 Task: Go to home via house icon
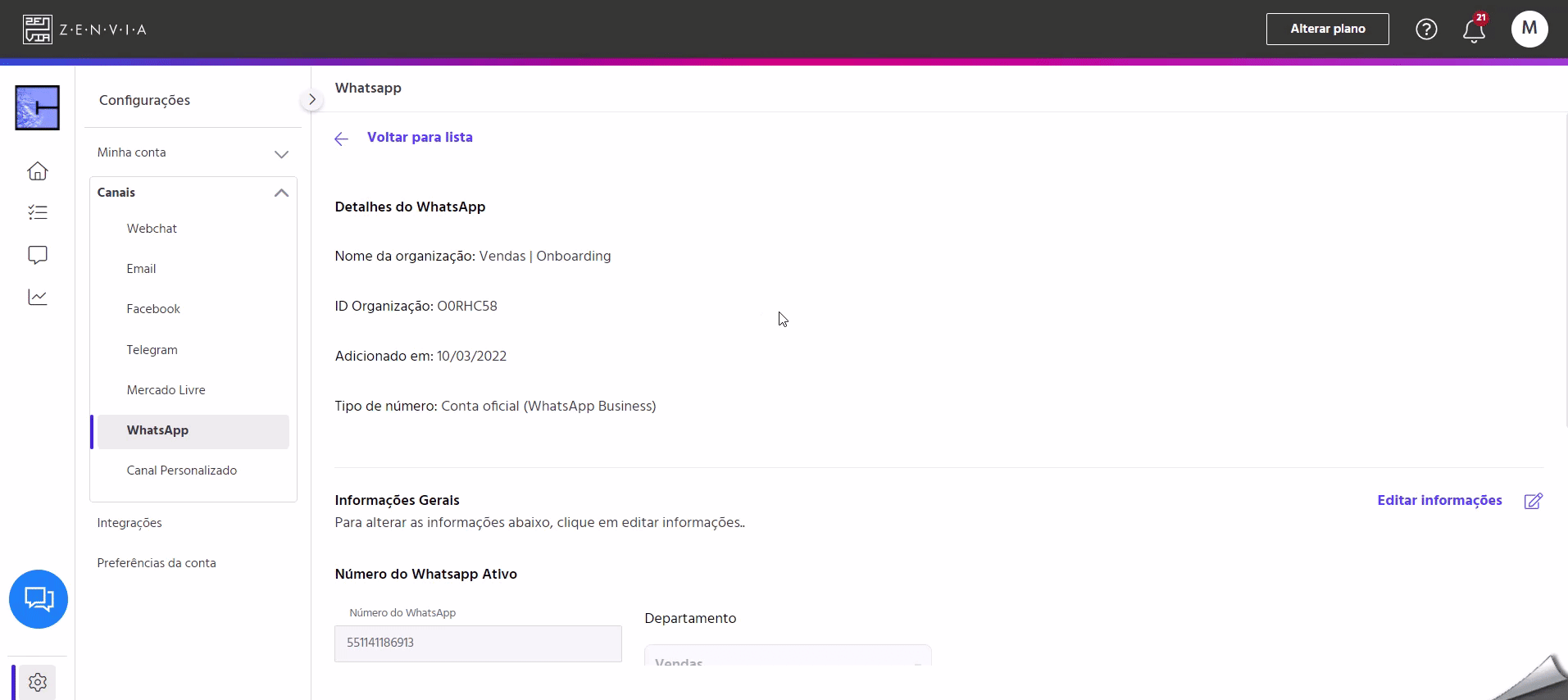pyautogui.click(x=38, y=170)
